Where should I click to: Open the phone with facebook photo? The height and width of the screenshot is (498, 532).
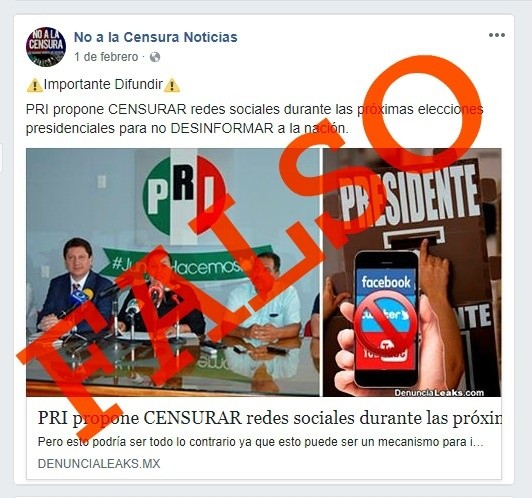(x=412, y=272)
